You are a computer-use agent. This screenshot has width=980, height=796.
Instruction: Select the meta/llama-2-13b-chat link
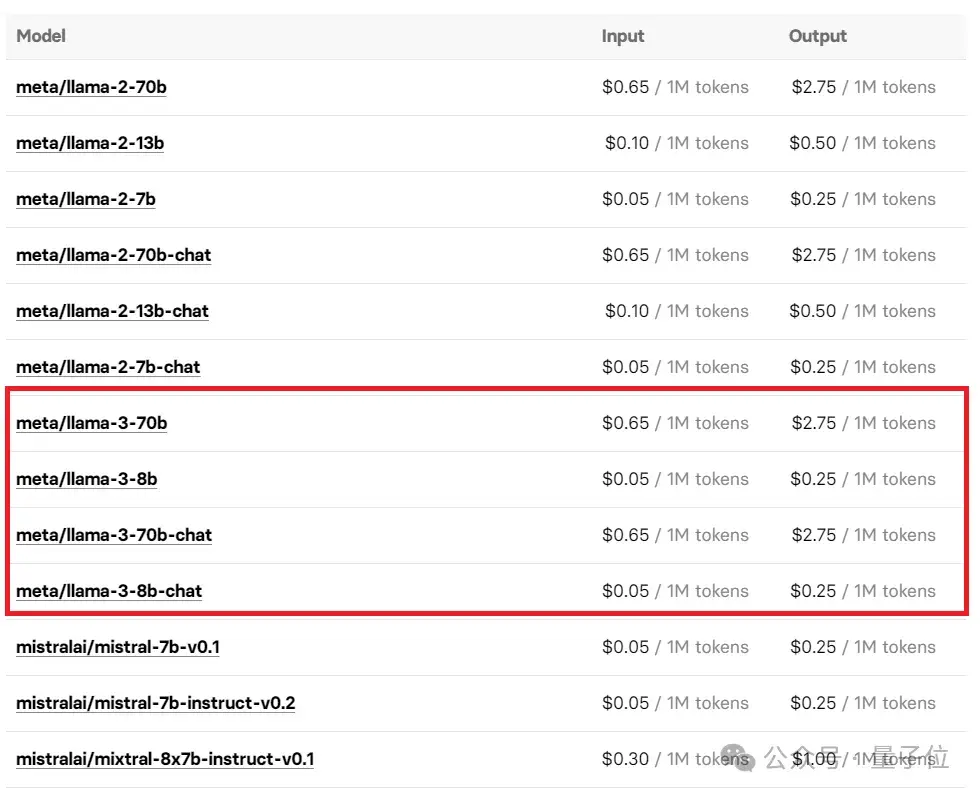point(112,311)
